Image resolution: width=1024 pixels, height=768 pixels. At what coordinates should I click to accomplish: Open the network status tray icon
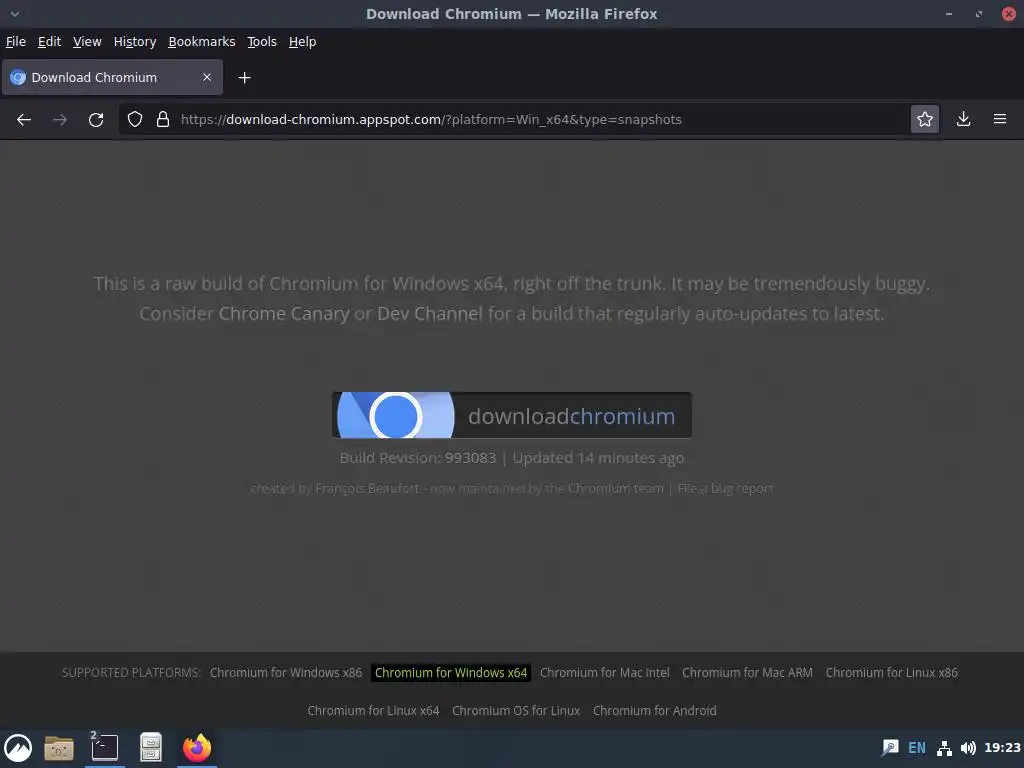(x=944, y=748)
